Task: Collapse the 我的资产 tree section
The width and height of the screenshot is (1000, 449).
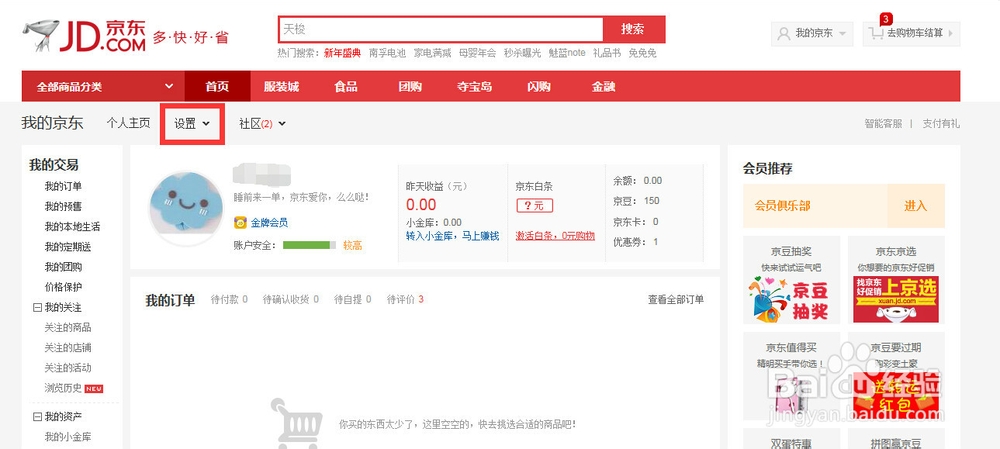Action: tap(37, 417)
